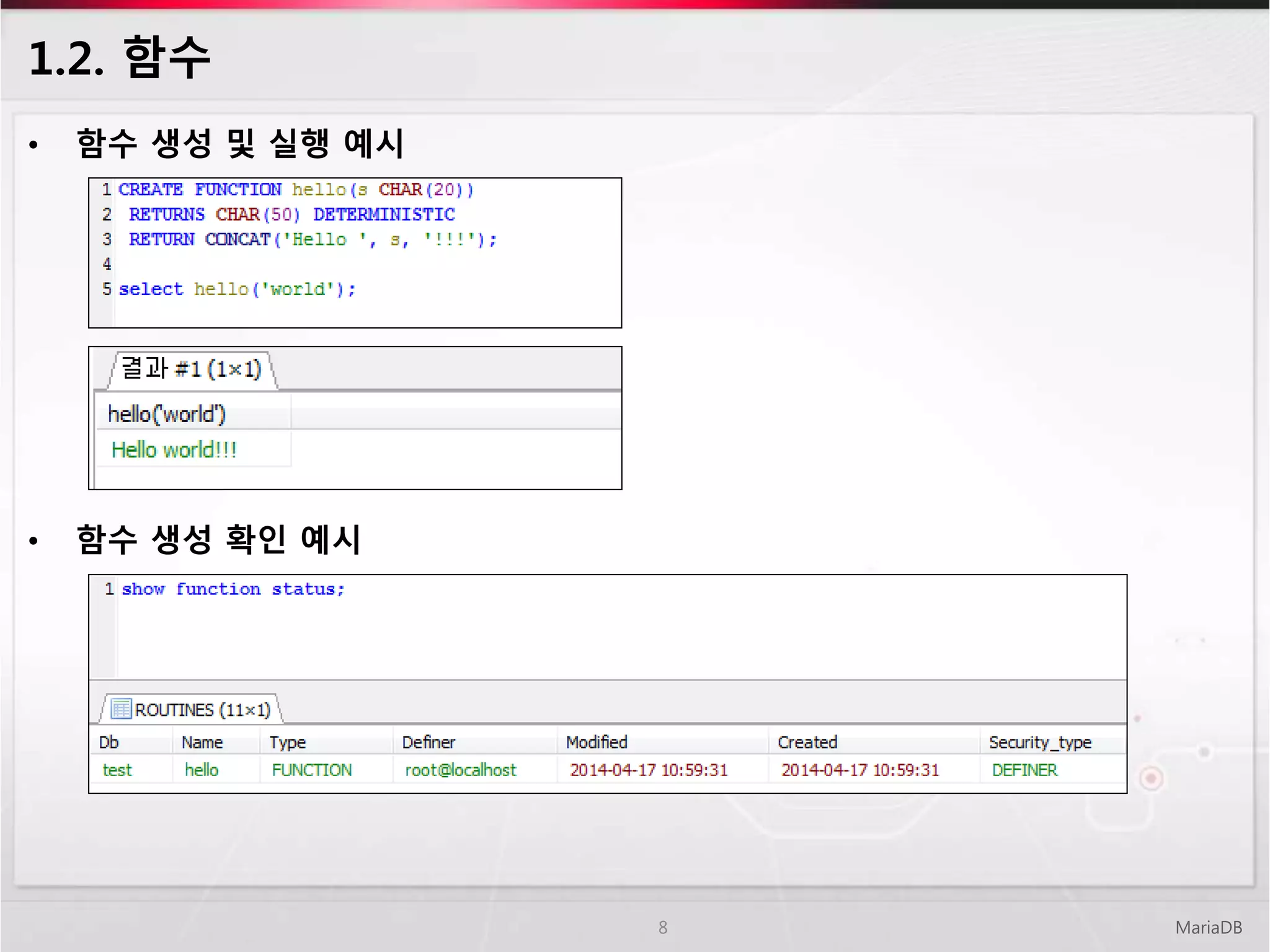Select the 'Hello world!!!' result cell
The width and height of the screenshot is (1270, 952).
[193, 449]
